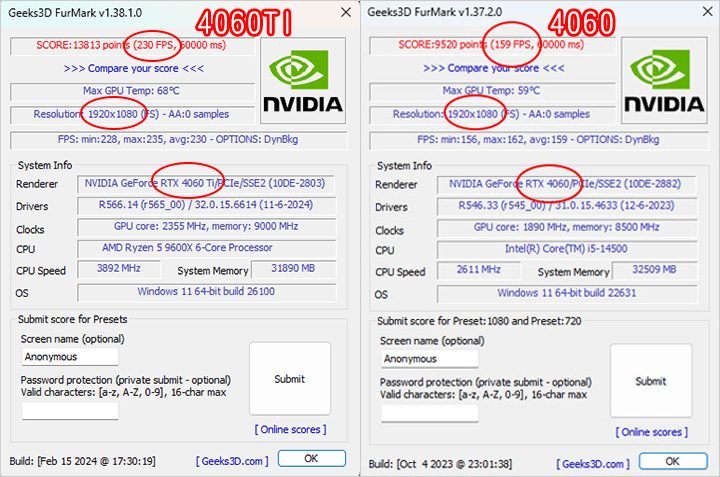Click the NVIDIA logo in the v1.38.1.0 window
This screenshot has height=477, width=720.
click(303, 81)
